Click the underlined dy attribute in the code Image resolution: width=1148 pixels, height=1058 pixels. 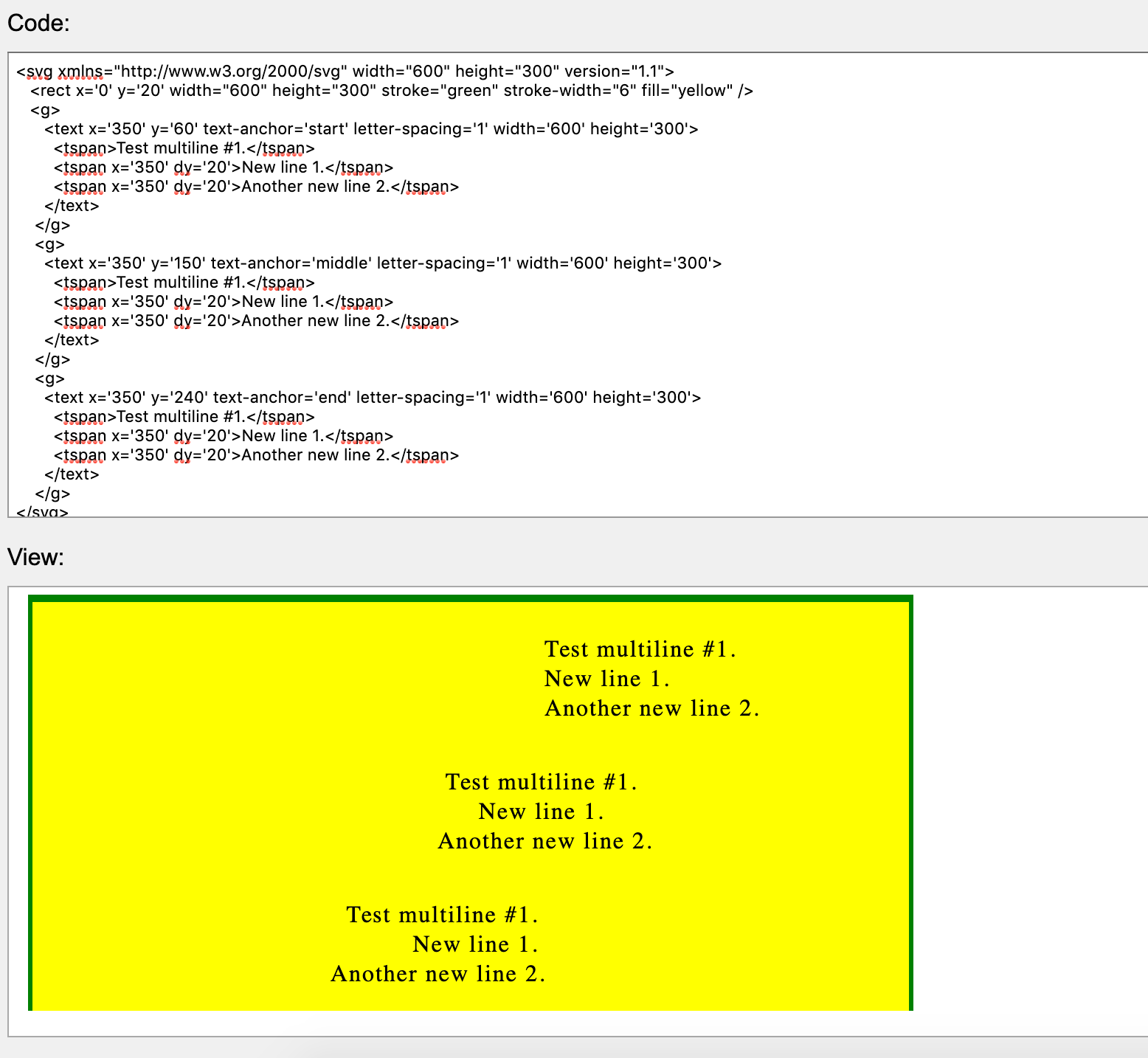click(x=183, y=167)
